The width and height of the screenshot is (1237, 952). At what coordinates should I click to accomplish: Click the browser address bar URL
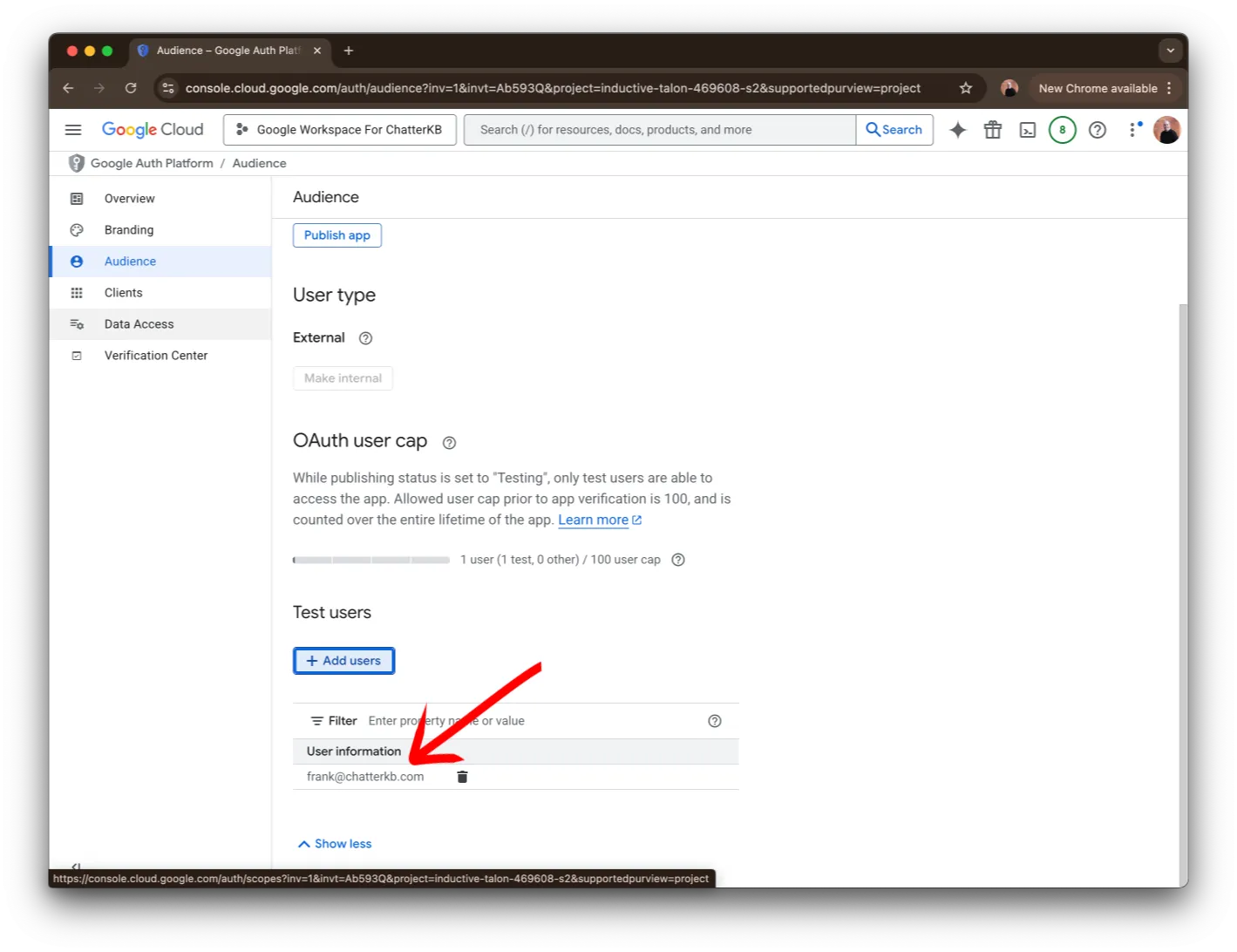553,88
